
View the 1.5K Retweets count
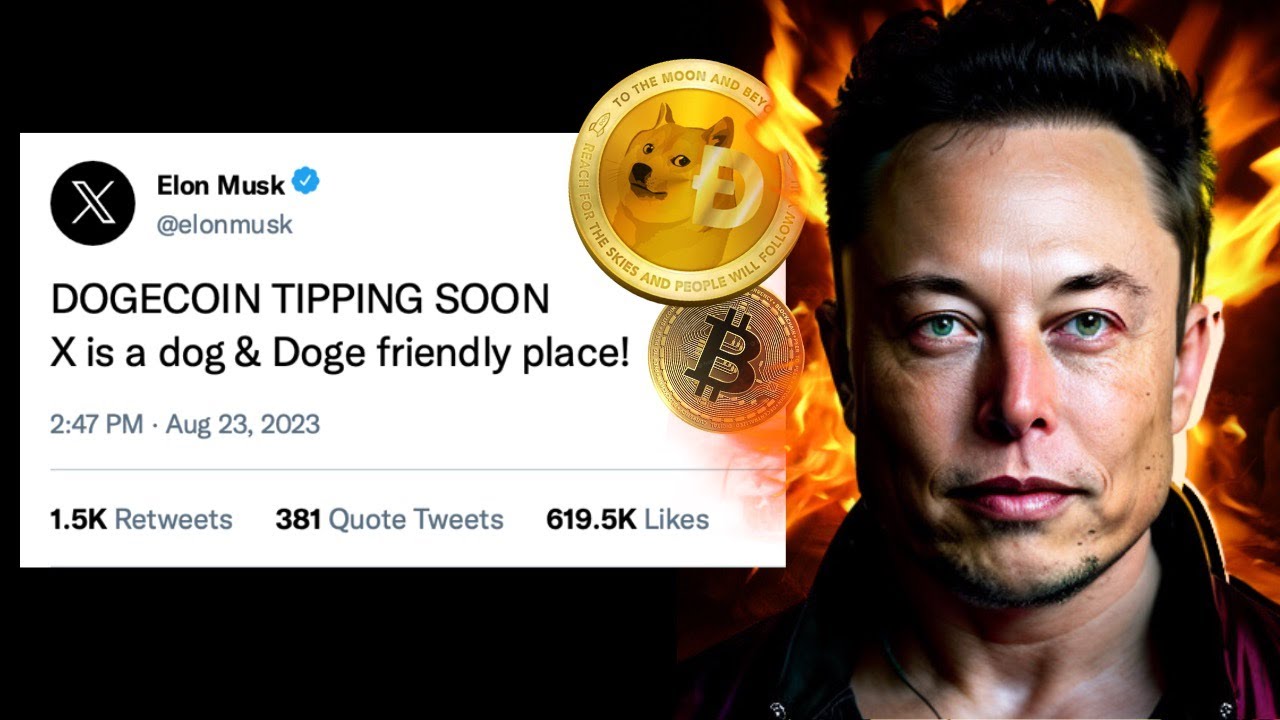point(141,520)
